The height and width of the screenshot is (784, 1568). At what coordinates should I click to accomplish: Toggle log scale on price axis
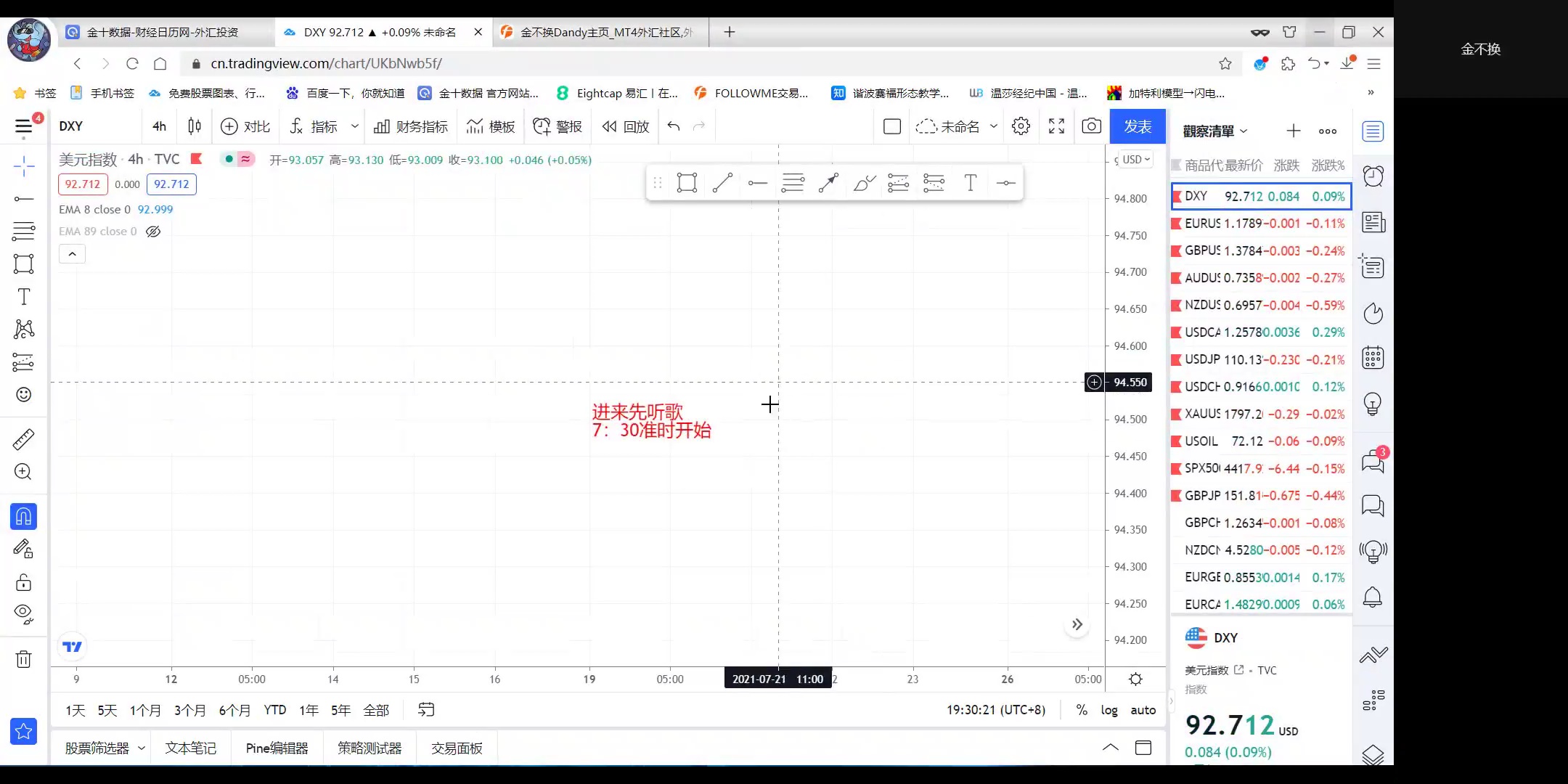1108,710
